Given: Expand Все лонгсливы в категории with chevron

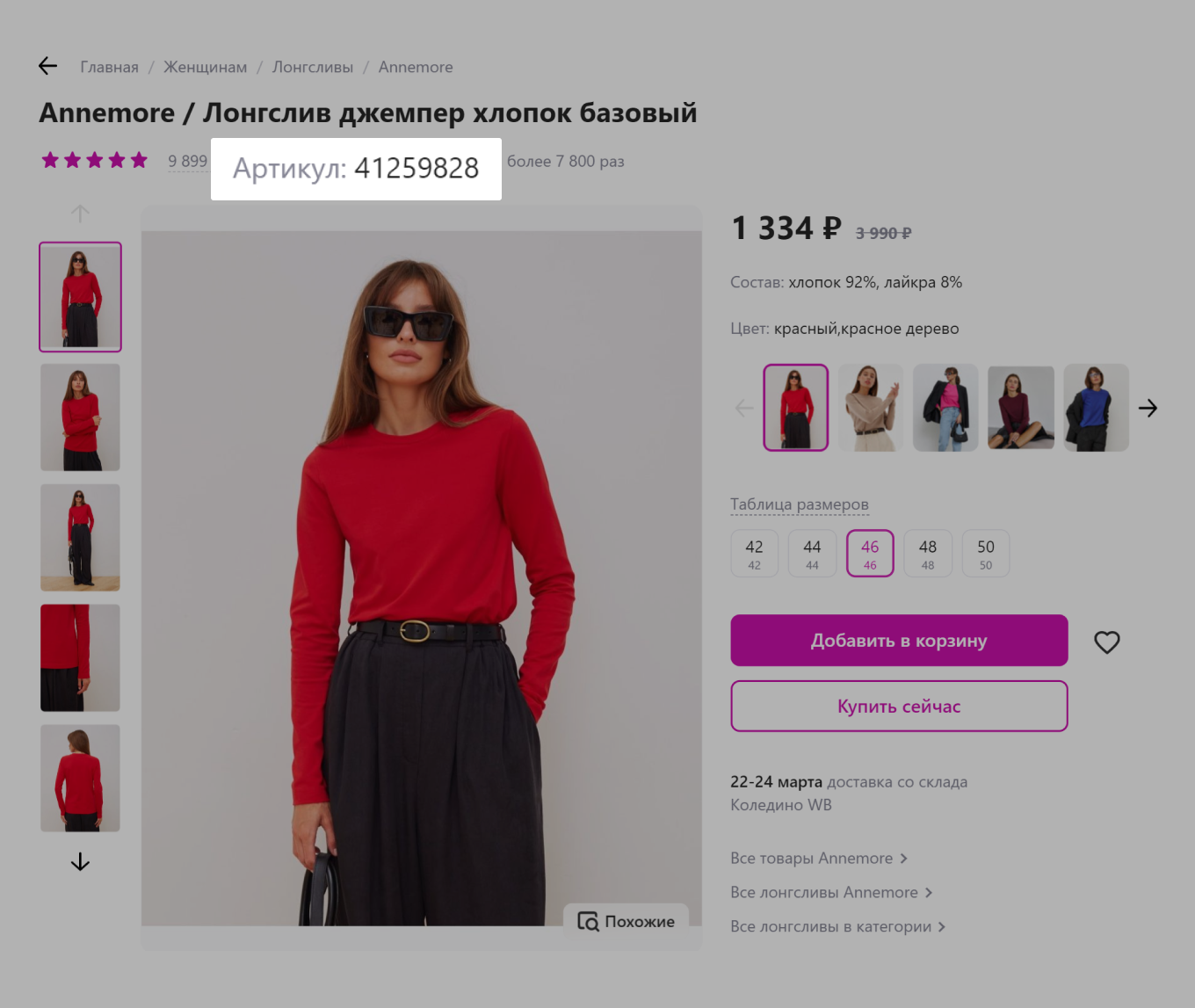Looking at the screenshot, I should click(x=941, y=926).
